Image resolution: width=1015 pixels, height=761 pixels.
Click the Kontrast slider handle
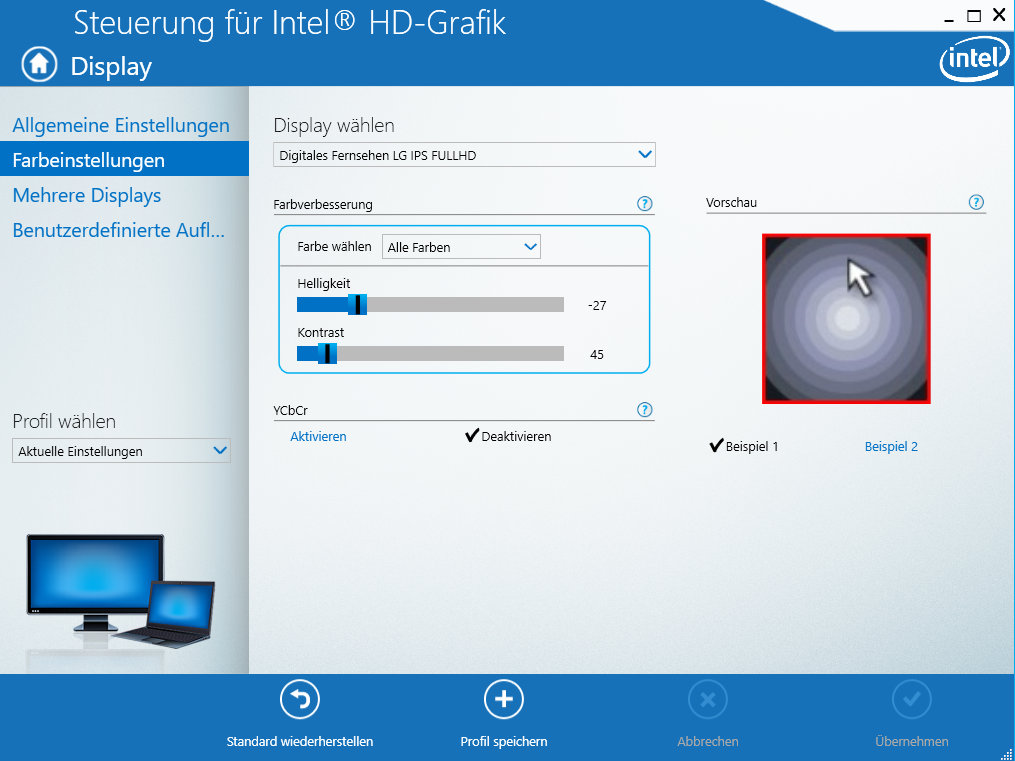coord(327,353)
